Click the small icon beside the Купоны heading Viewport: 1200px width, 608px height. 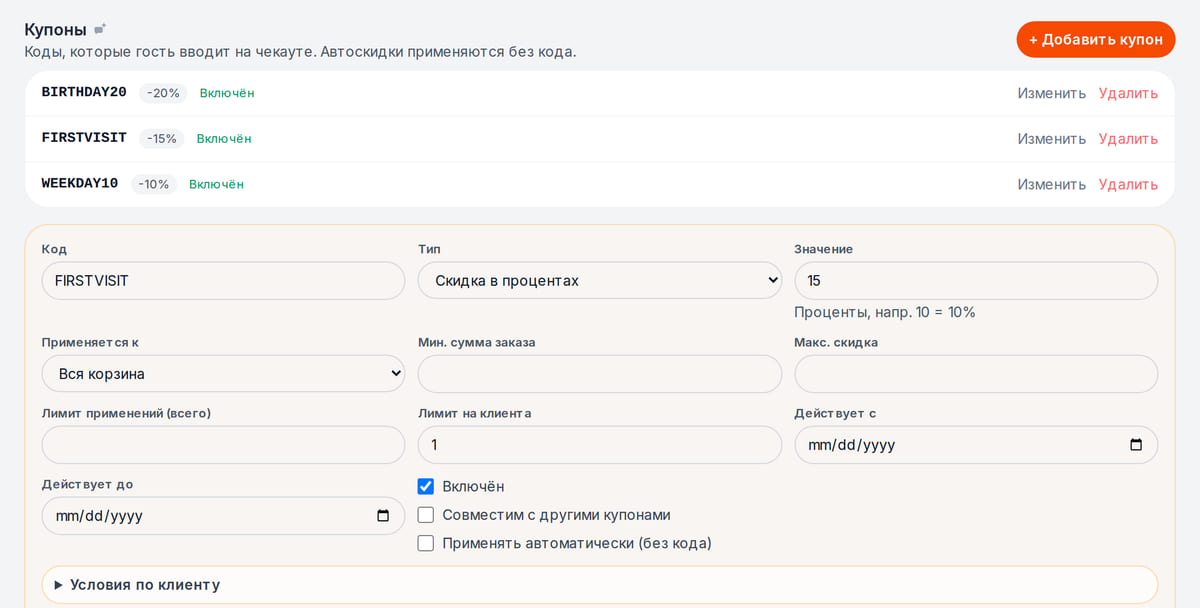pos(100,29)
